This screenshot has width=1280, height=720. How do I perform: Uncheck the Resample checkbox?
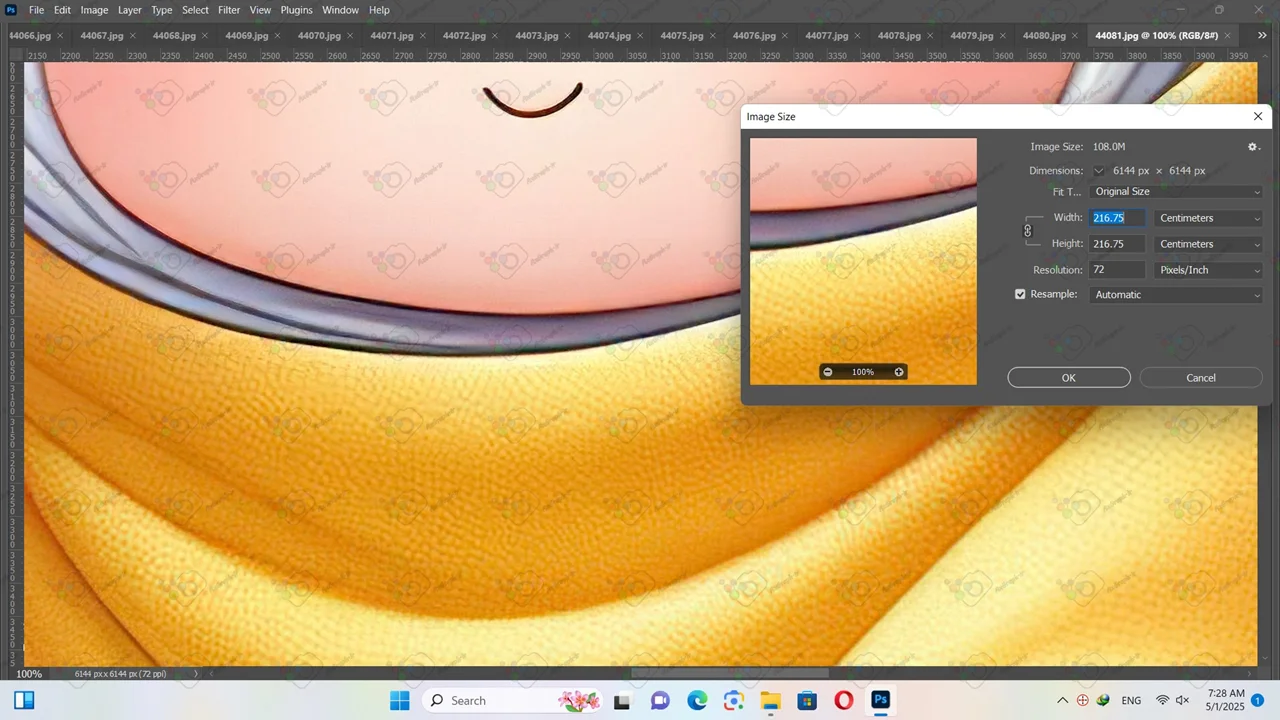1020,295
